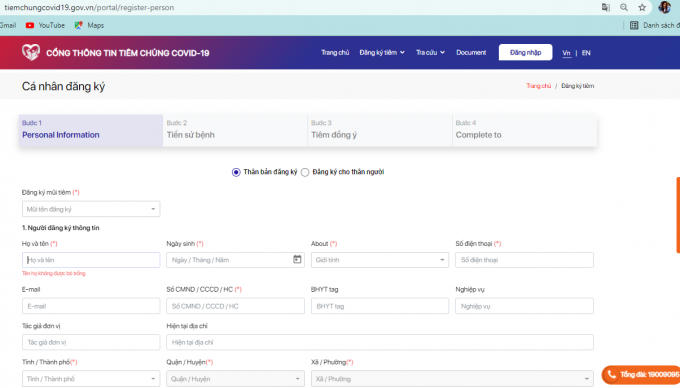
Task: Focus the Nghiệp vụ input field
Action: pyautogui.click(x=524, y=306)
